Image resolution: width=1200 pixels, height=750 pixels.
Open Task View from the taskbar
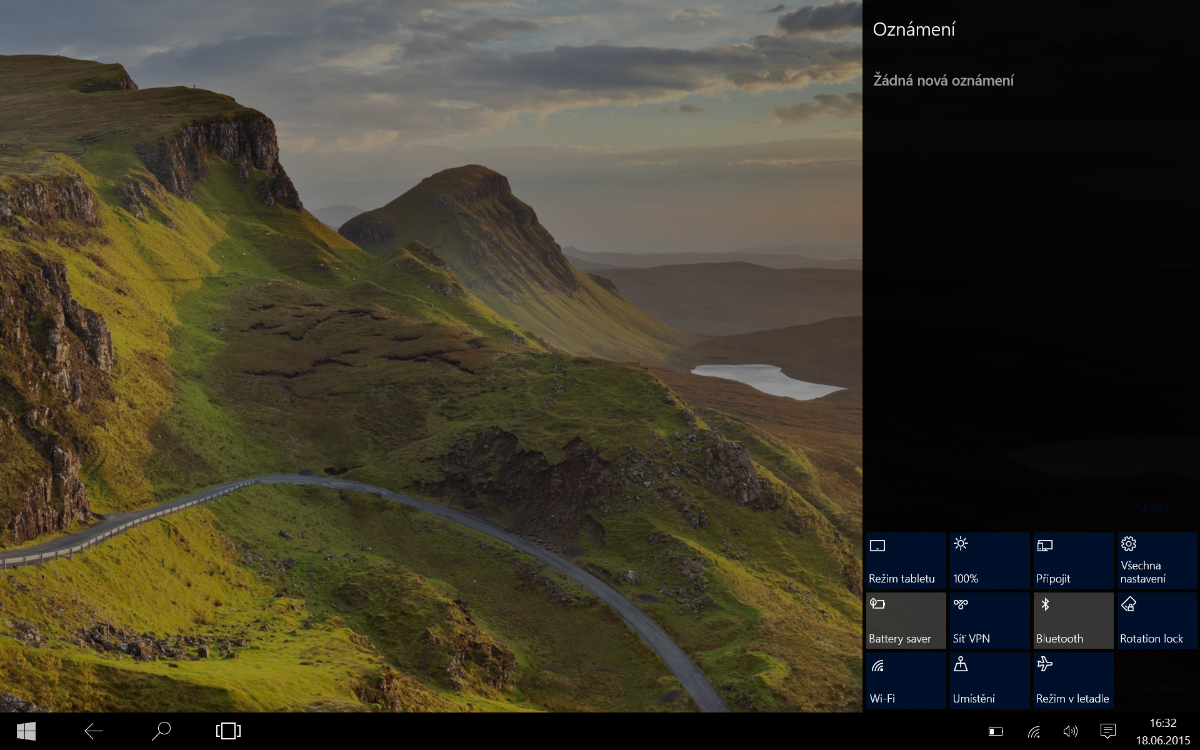[228, 731]
